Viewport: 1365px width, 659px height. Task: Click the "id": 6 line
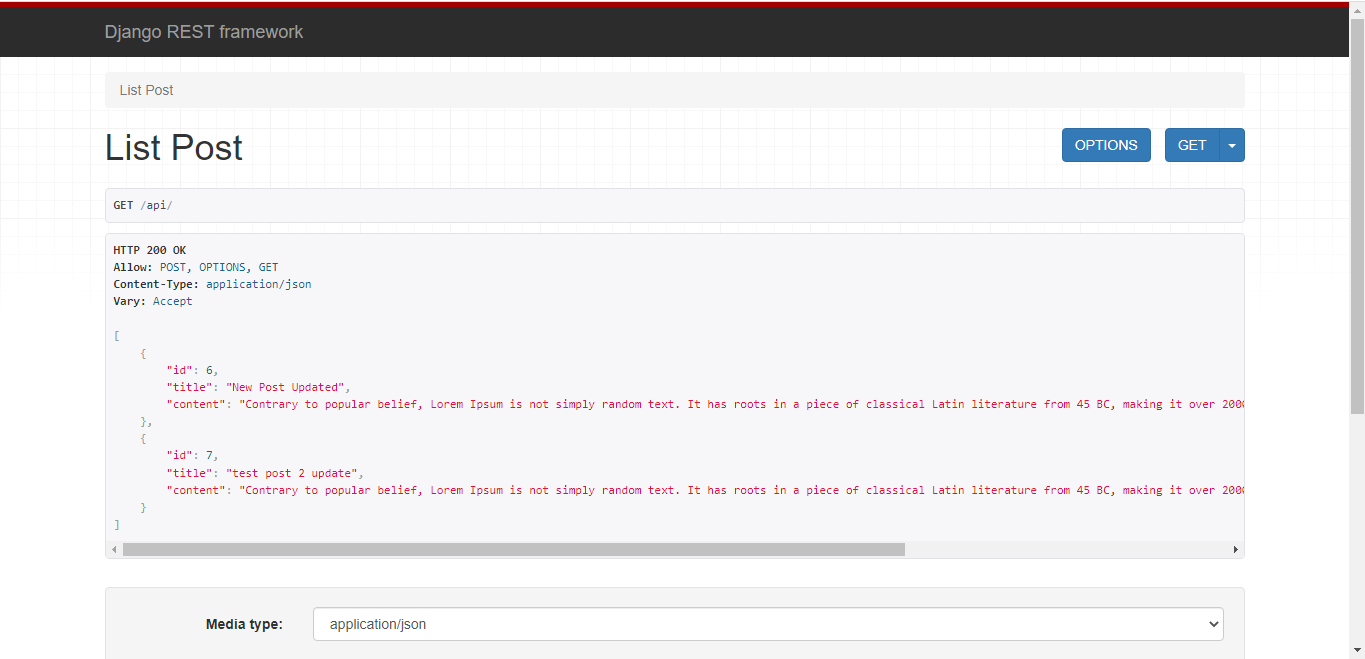click(x=193, y=370)
